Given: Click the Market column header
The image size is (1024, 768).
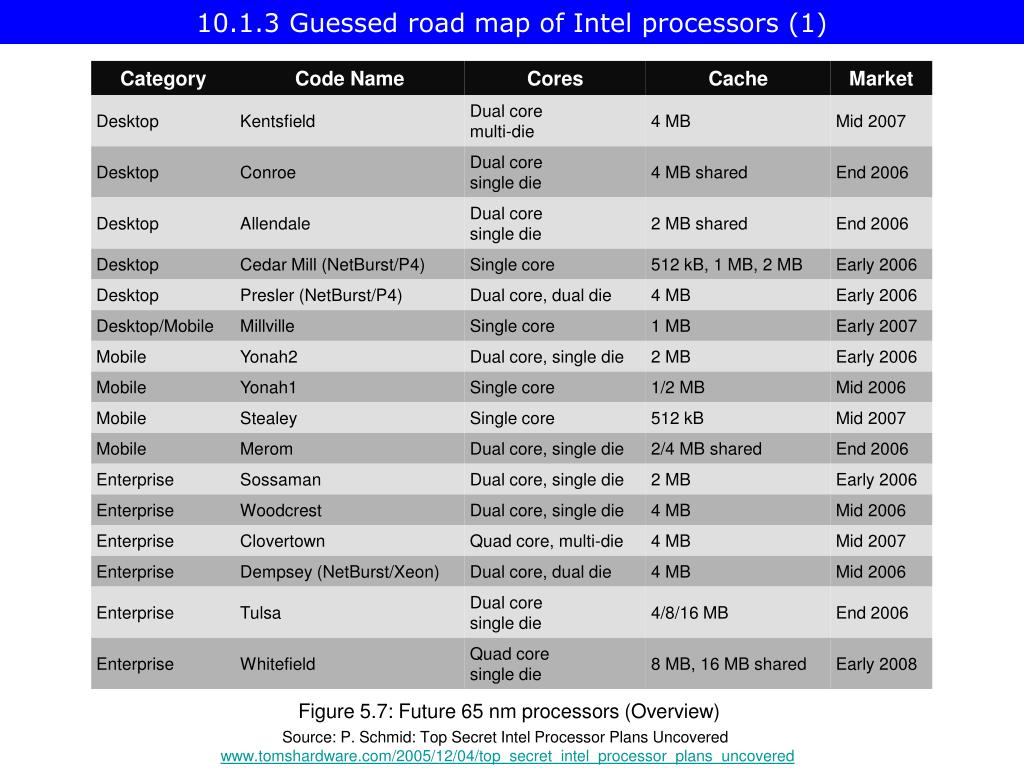Looking at the screenshot, I should point(880,78).
